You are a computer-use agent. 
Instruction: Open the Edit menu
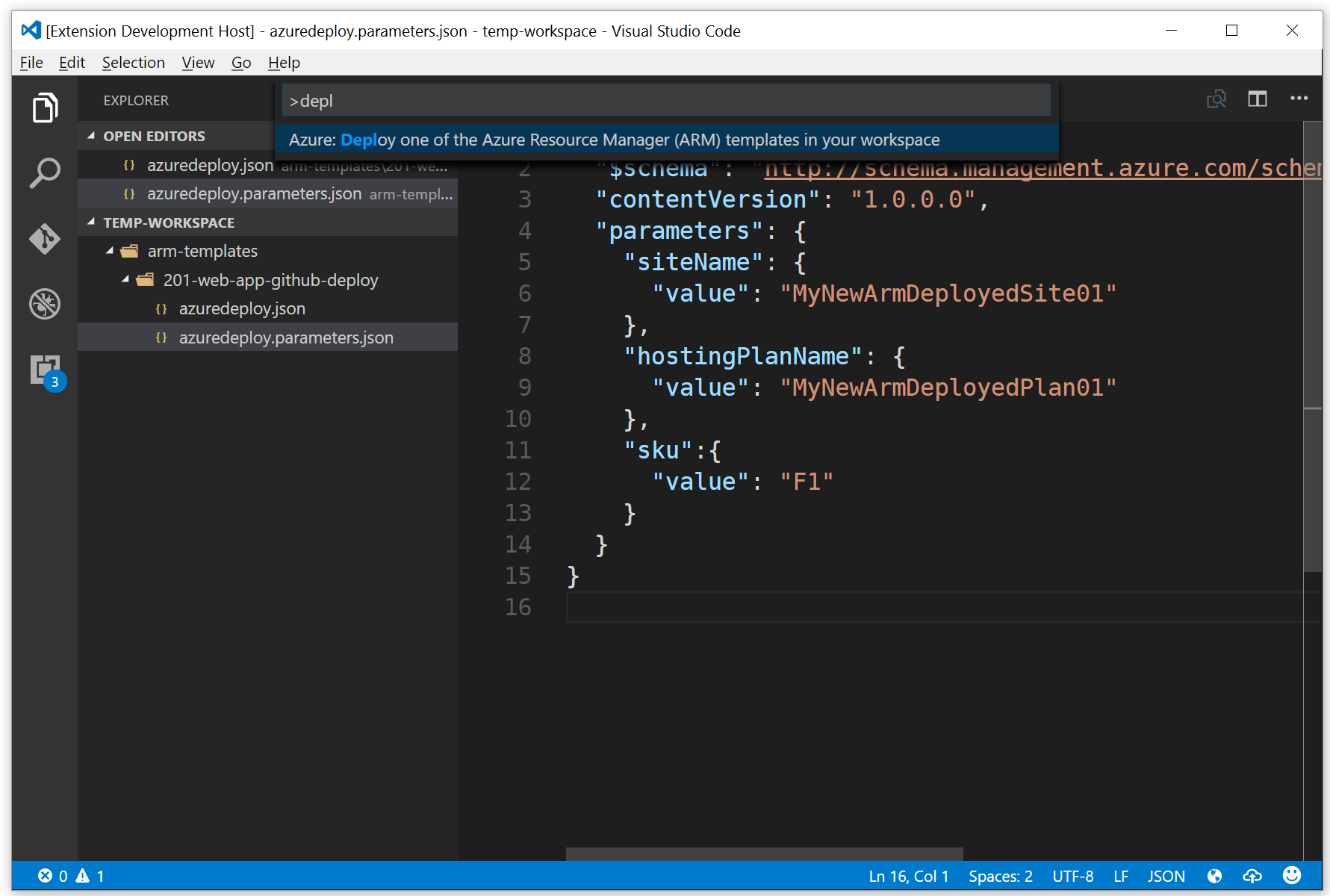72,63
